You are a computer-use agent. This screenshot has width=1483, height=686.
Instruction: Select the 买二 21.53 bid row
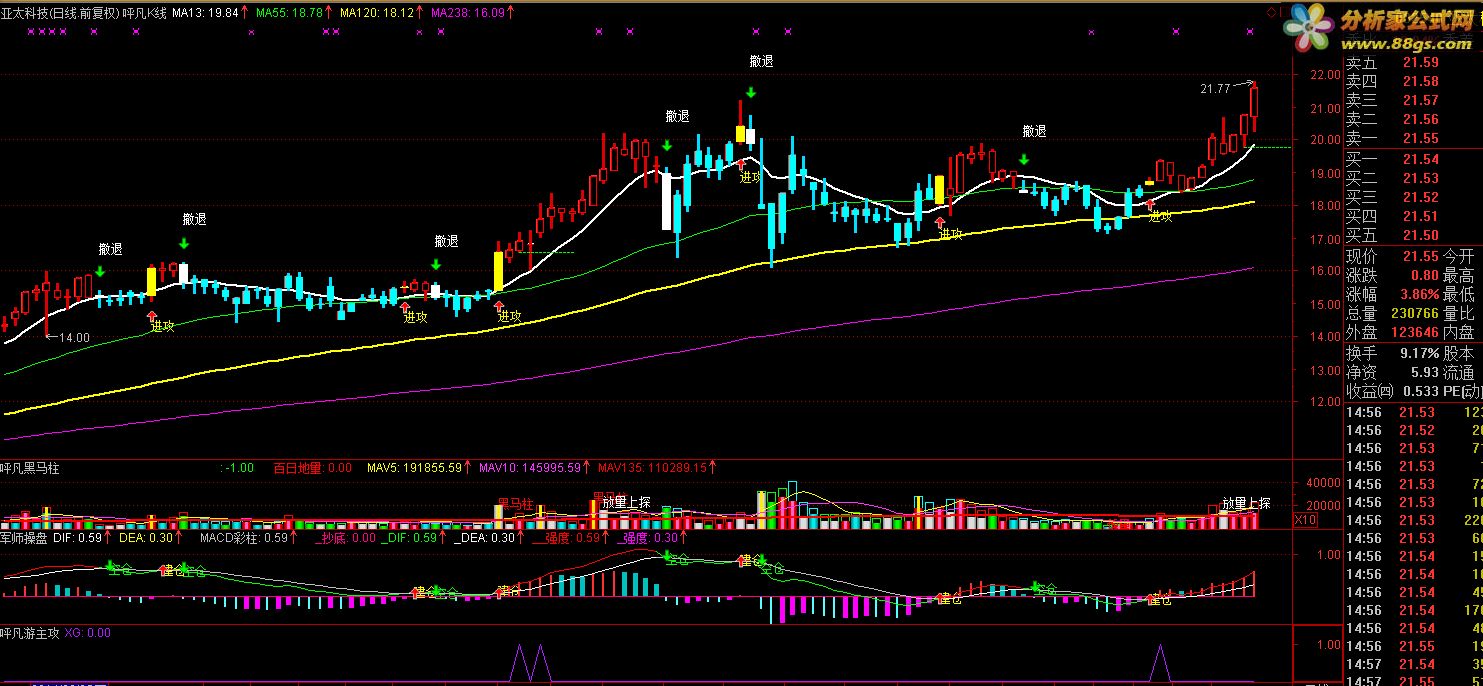(1392, 179)
